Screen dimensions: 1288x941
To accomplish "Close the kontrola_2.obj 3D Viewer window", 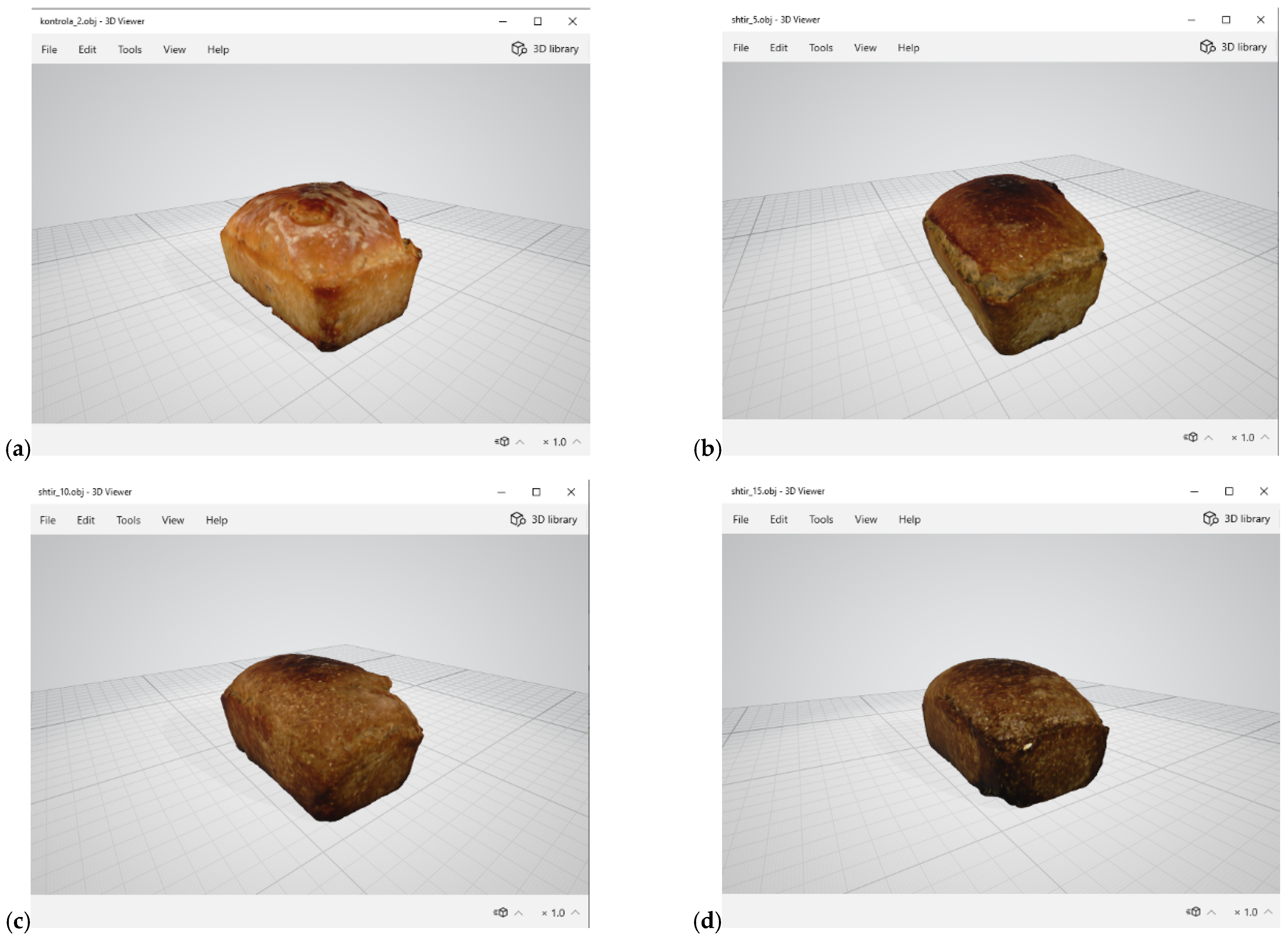I will (x=573, y=22).
